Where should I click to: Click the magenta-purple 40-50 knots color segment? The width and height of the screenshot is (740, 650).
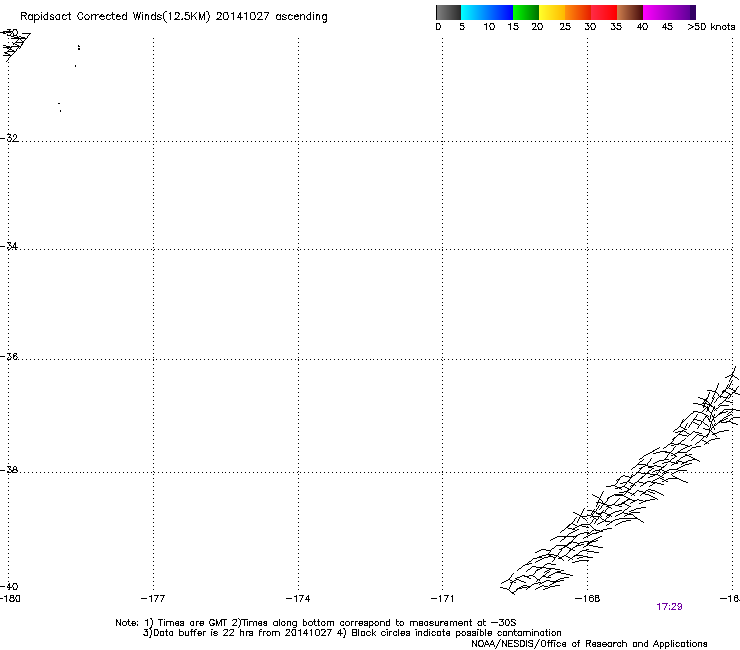click(x=669, y=12)
